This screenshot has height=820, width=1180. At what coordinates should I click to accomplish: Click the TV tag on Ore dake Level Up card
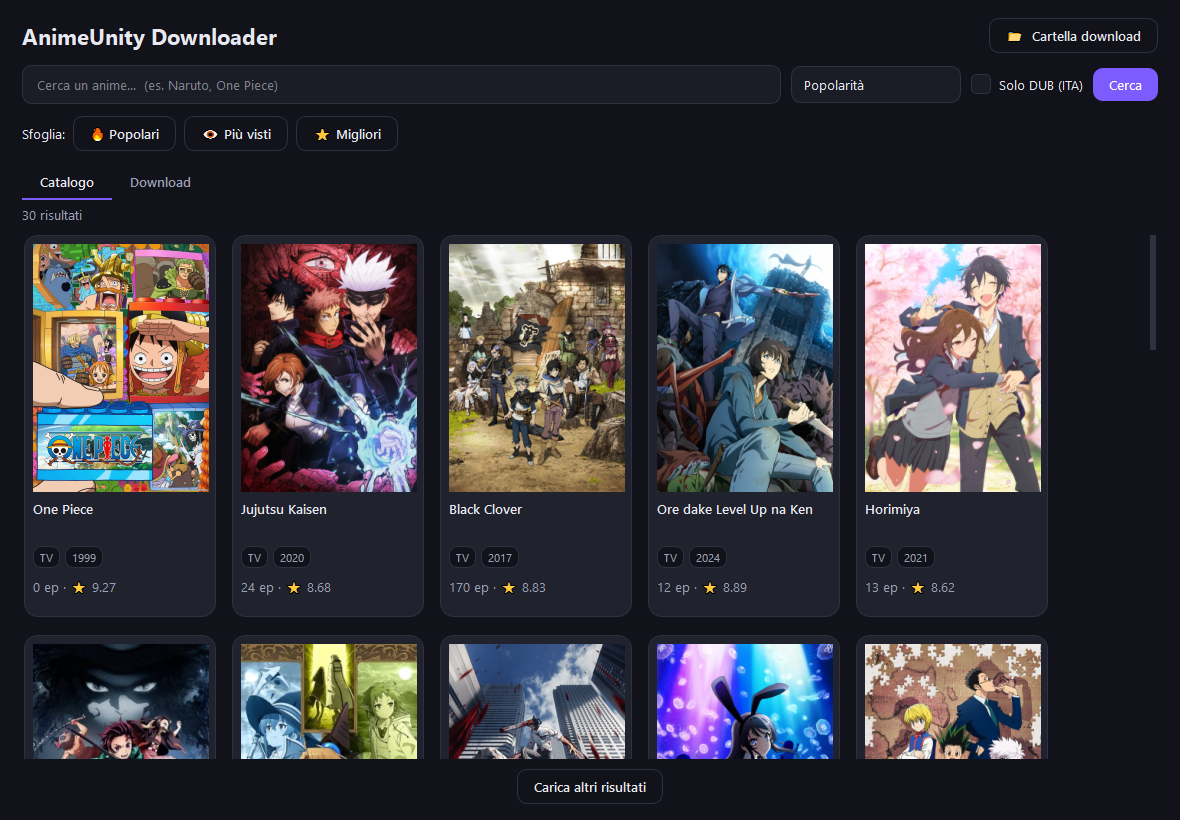coord(671,557)
